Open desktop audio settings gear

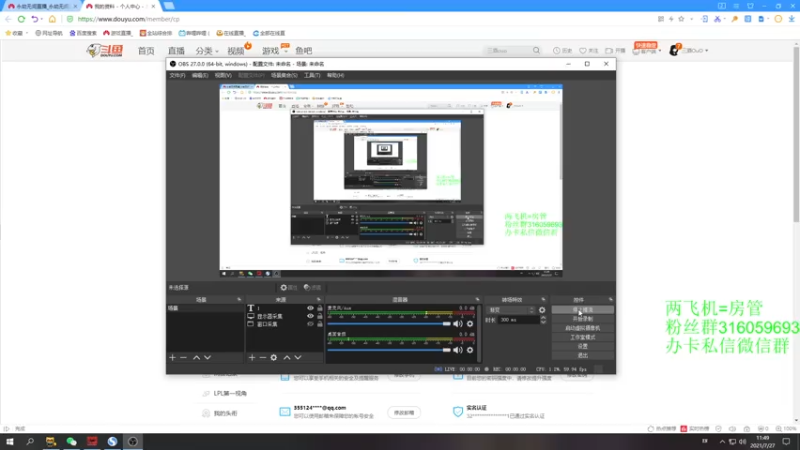470,350
